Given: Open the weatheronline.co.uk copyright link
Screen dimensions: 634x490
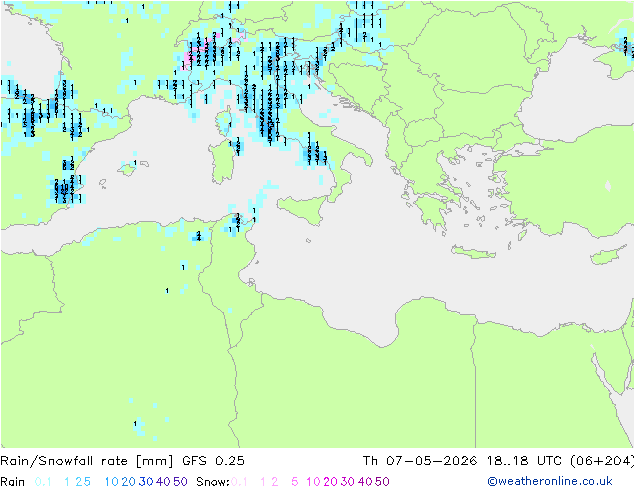Looking at the screenshot, I should tap(550, 481).
